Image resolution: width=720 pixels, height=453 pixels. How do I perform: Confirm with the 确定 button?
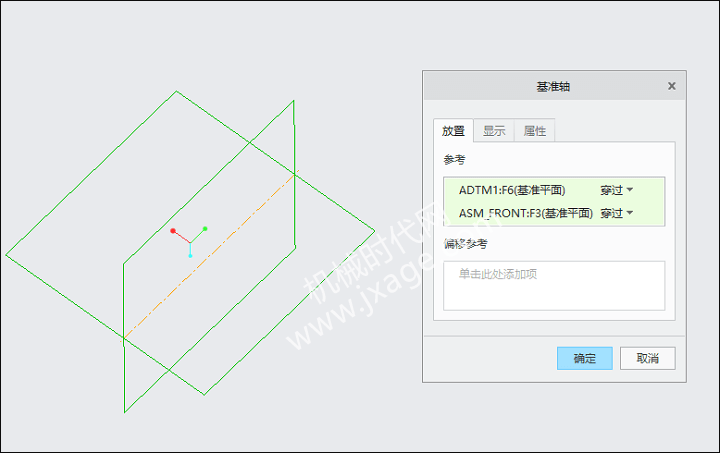click(585, 358)
